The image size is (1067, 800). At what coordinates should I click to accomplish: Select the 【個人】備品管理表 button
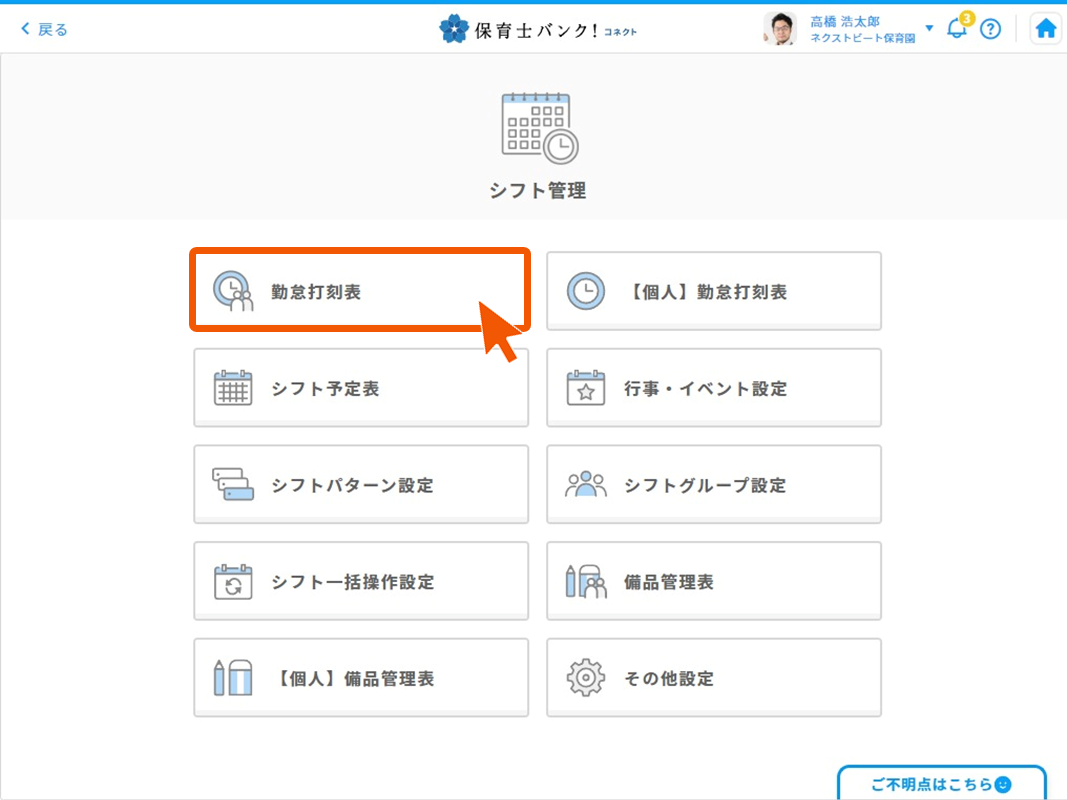(360, 678)
